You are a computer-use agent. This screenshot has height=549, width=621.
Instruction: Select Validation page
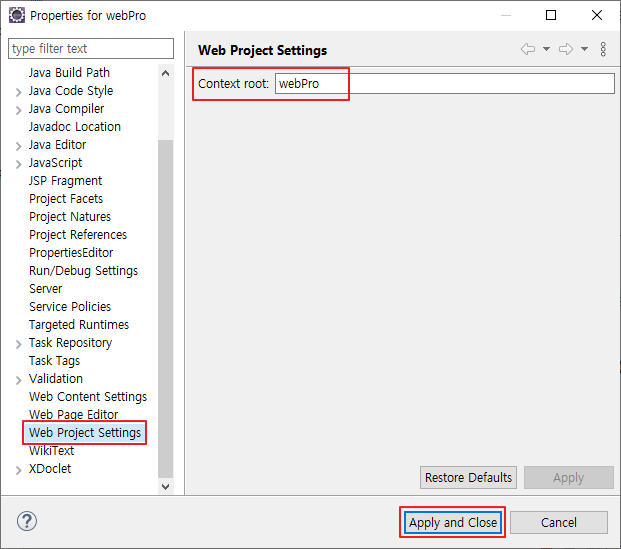click(x=56, y=379)
